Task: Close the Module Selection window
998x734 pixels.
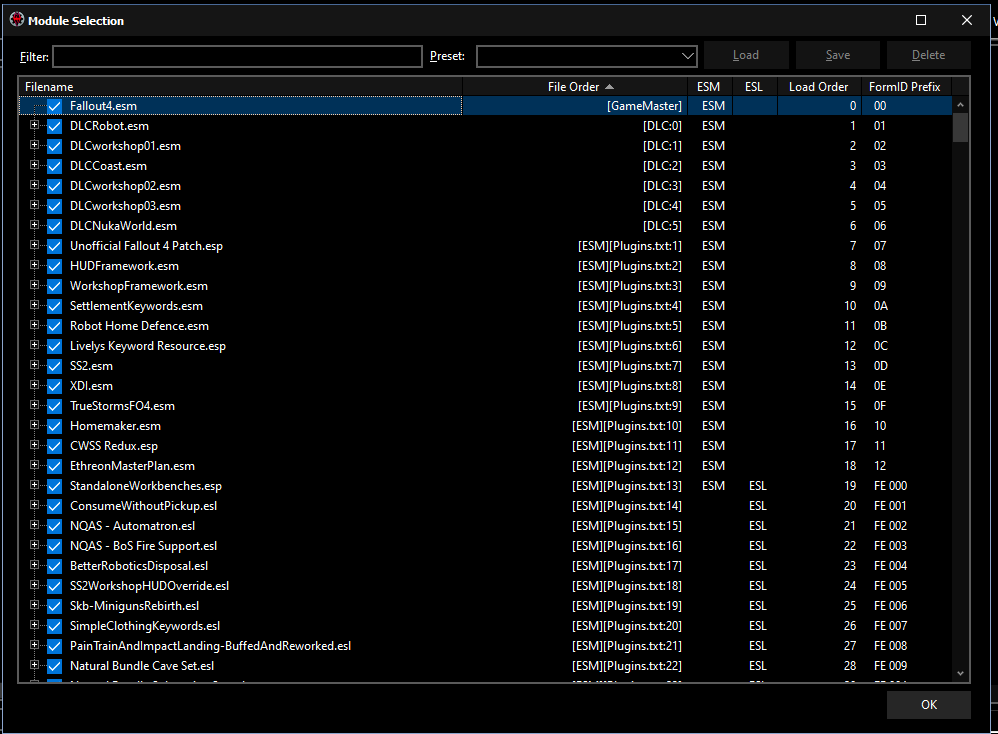Action: tap(967, 20)
